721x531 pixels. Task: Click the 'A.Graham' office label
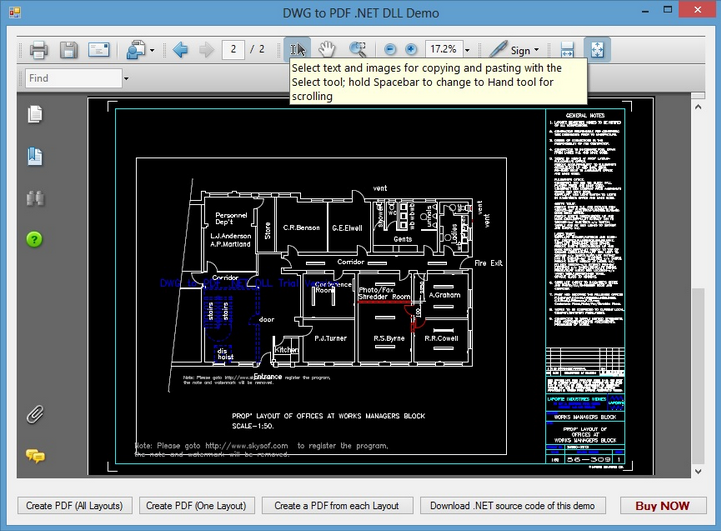click(444, 295)
